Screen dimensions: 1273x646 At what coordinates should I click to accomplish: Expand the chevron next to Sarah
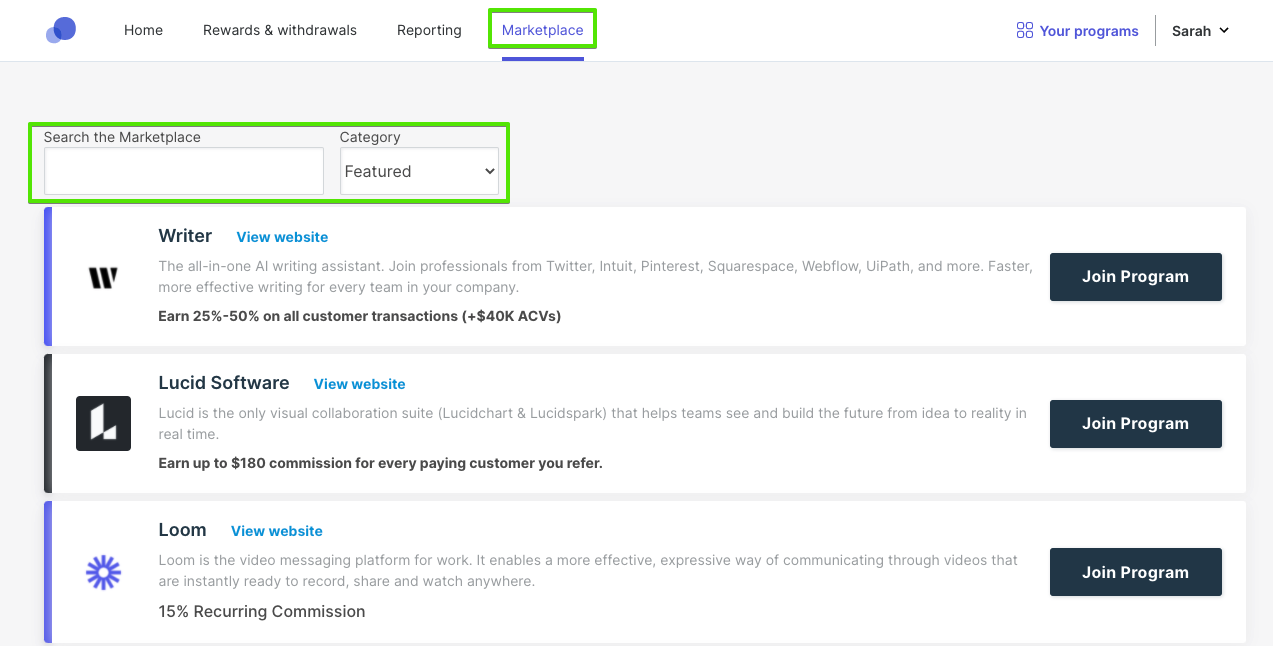coord(1224,31)
